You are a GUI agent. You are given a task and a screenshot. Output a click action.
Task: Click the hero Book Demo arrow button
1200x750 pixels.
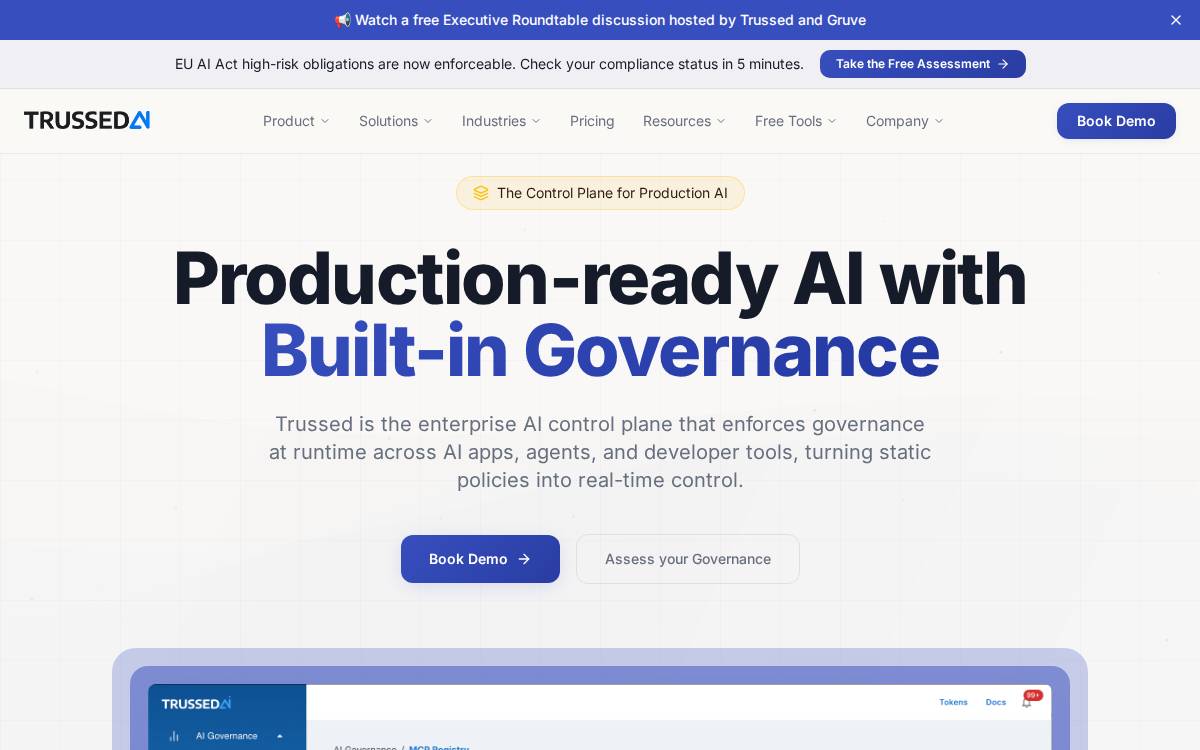point(480,559)
